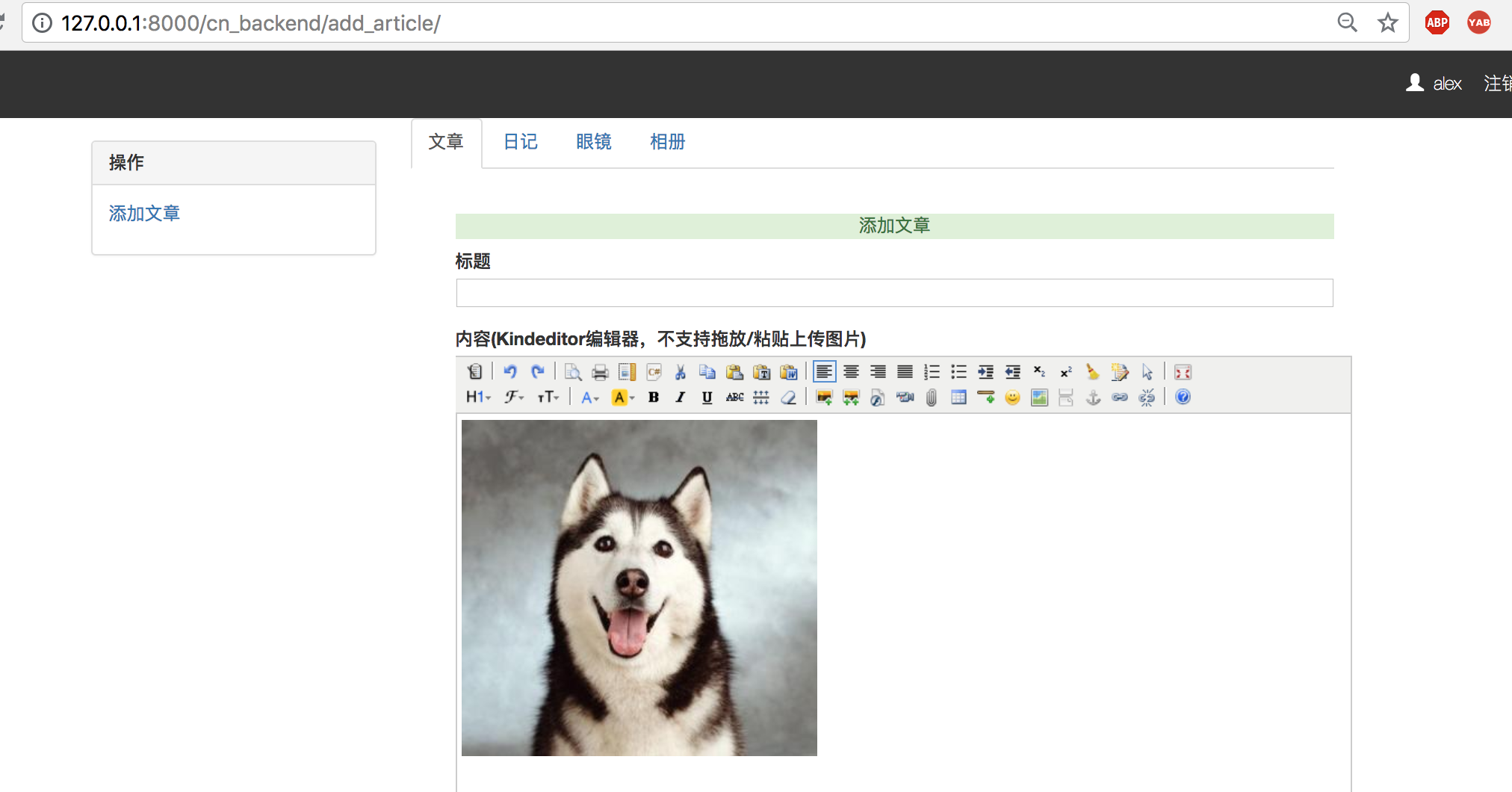Click the insert map icon
The height and width of the screenshot is (792, 1512).
[x=1039, y=397]
